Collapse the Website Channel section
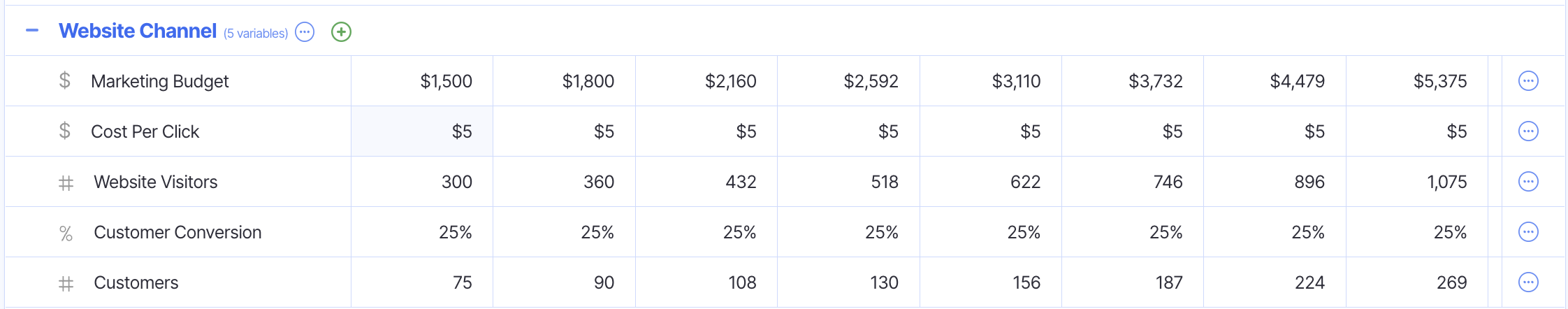 tap(32, 31)
